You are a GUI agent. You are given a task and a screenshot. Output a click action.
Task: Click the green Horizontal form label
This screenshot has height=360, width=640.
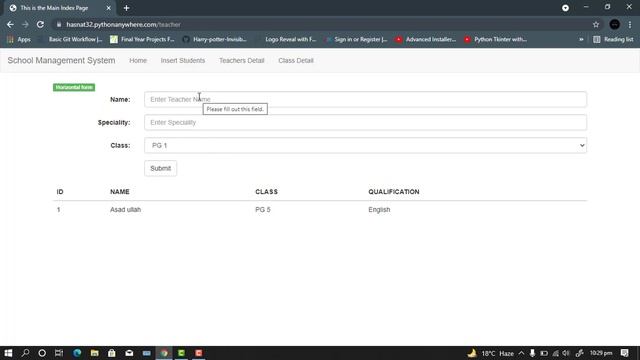(x=74, y=87)
